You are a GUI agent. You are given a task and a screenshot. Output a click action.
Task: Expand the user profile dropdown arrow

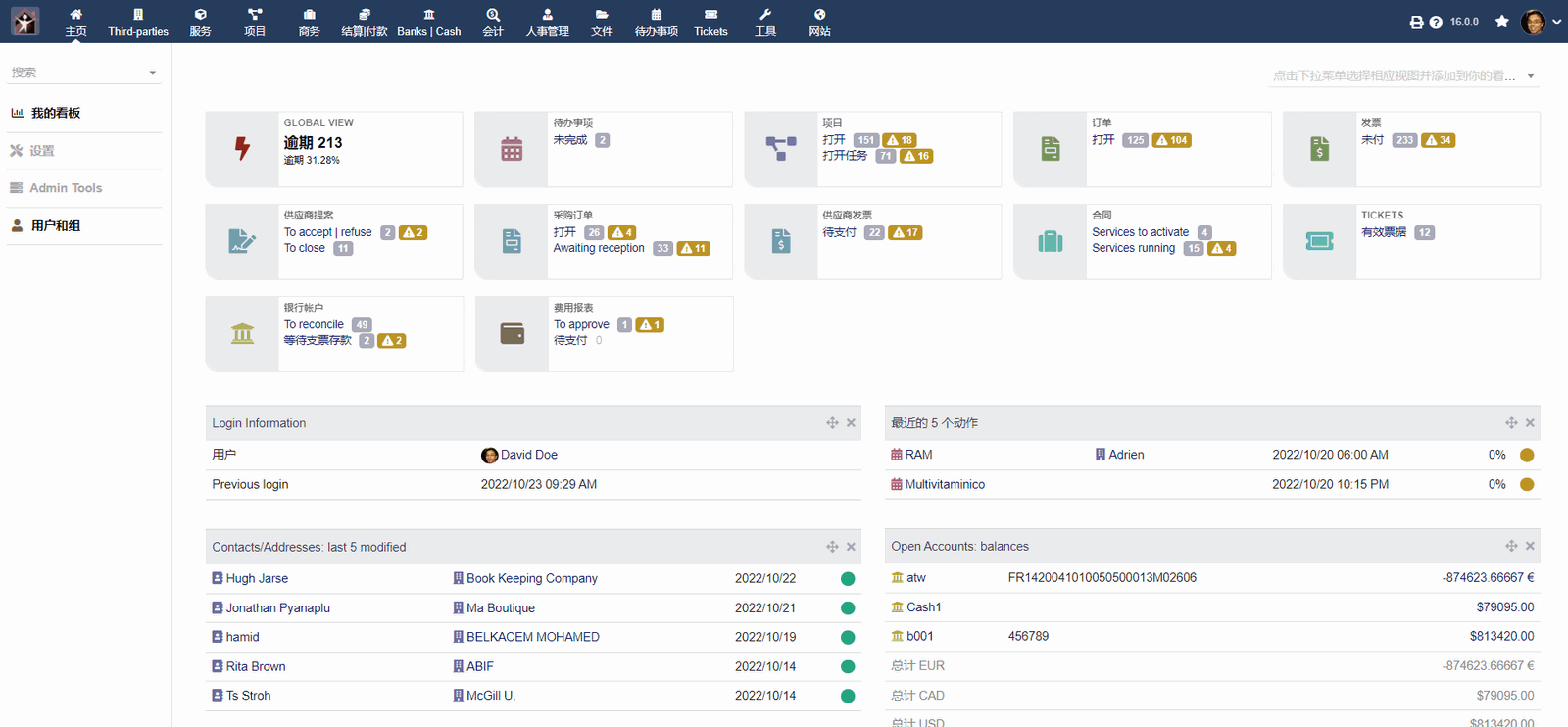point(1556,22)
